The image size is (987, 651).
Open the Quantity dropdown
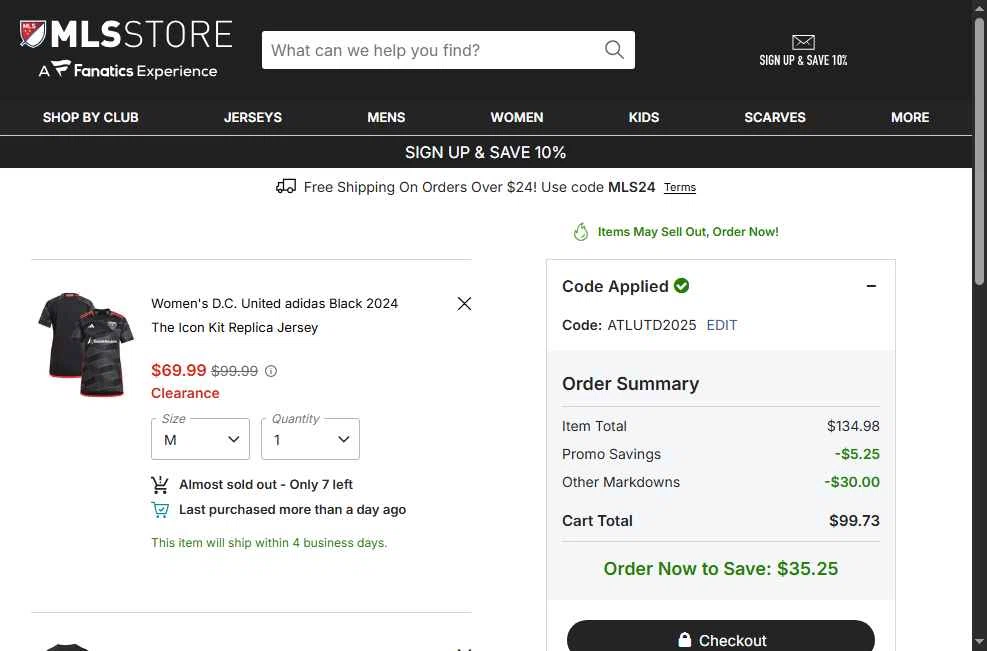(310, 439)
